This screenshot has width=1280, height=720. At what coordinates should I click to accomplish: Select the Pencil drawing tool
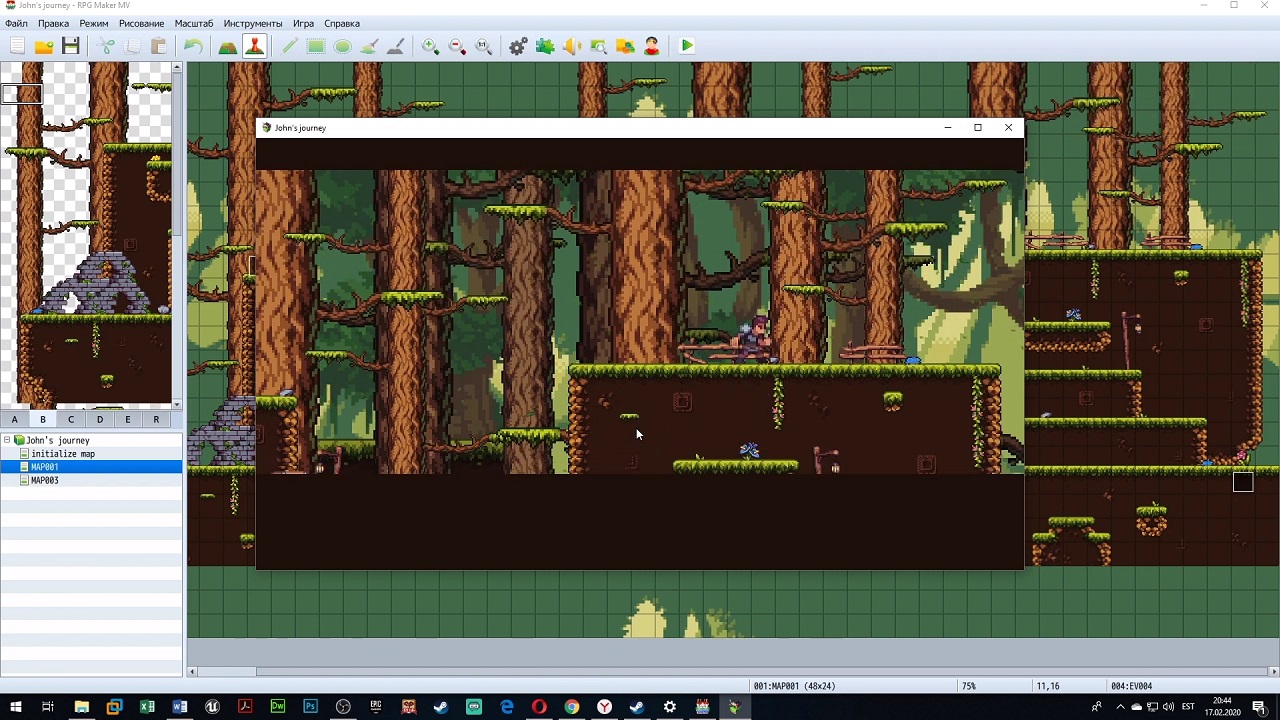point(289,46)
